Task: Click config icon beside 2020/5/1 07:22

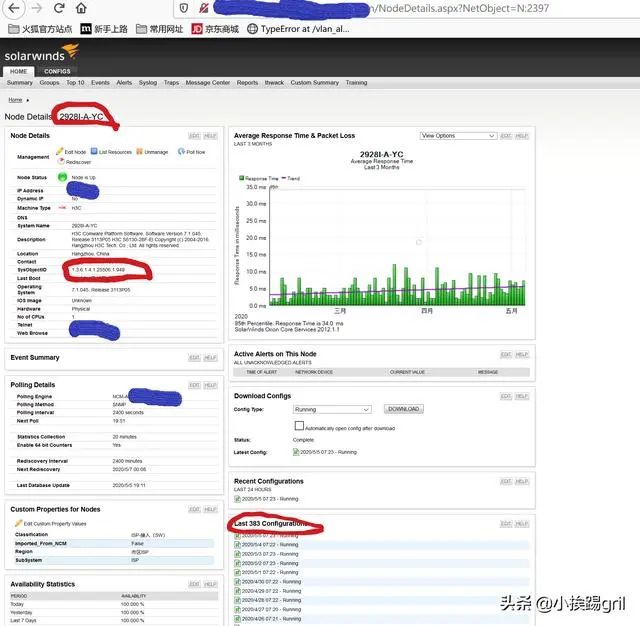Action: [x=237, y=573]
